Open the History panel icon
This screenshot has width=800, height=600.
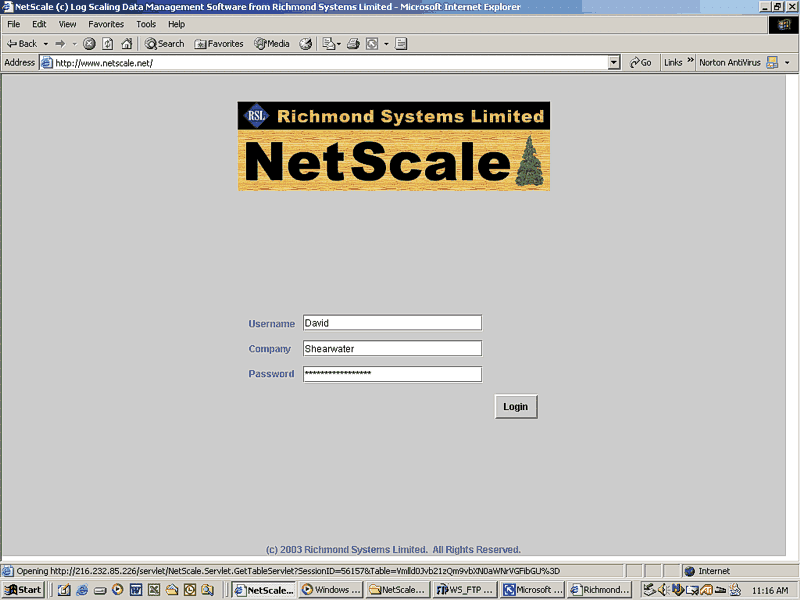point(303,43)
